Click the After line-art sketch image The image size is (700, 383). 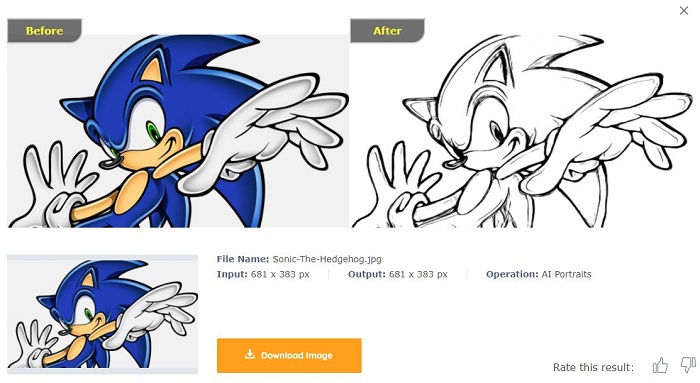click(522, 131)
